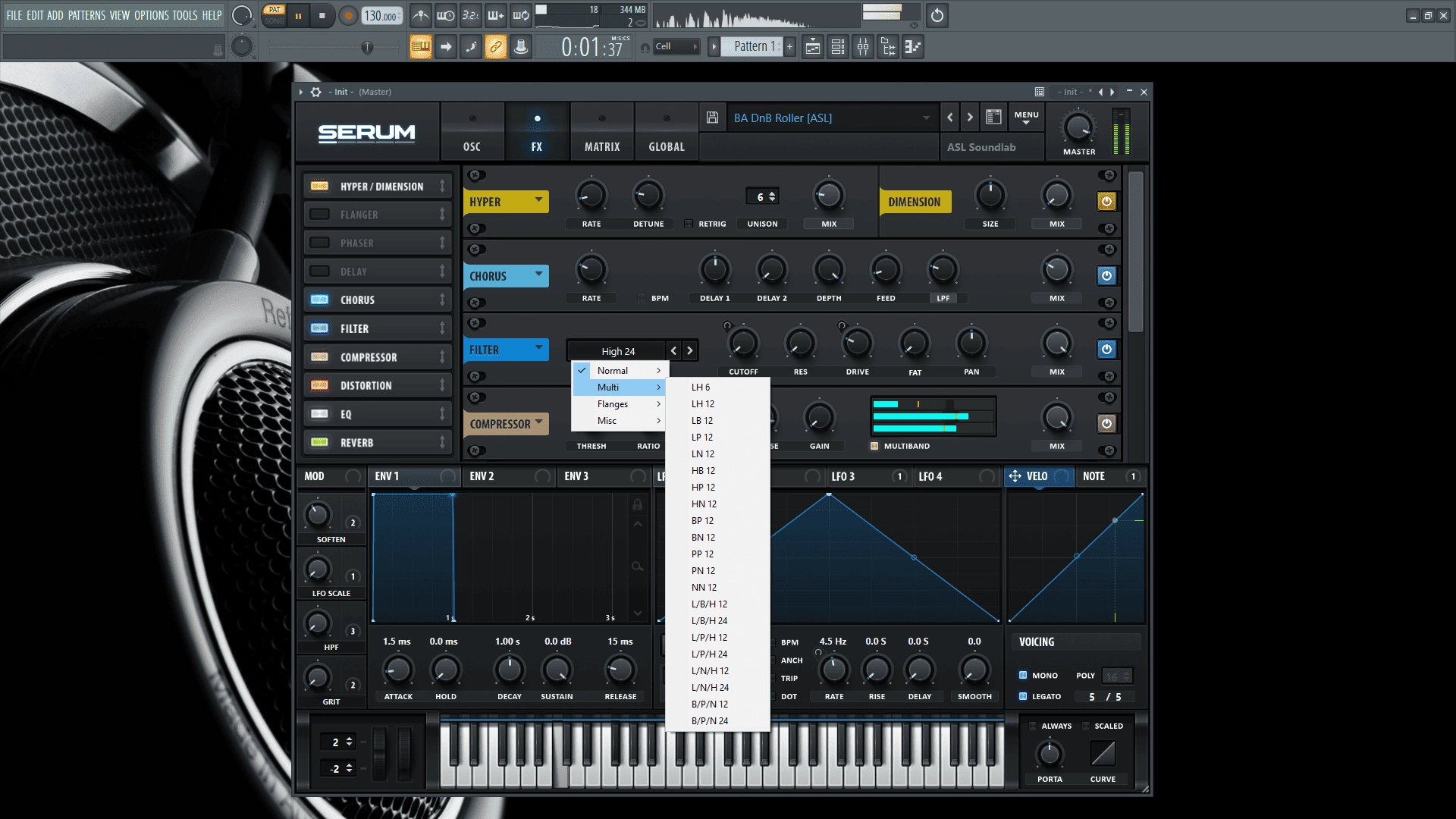Enable the RETRIG checkbox in Hyper

pos(689,224)
